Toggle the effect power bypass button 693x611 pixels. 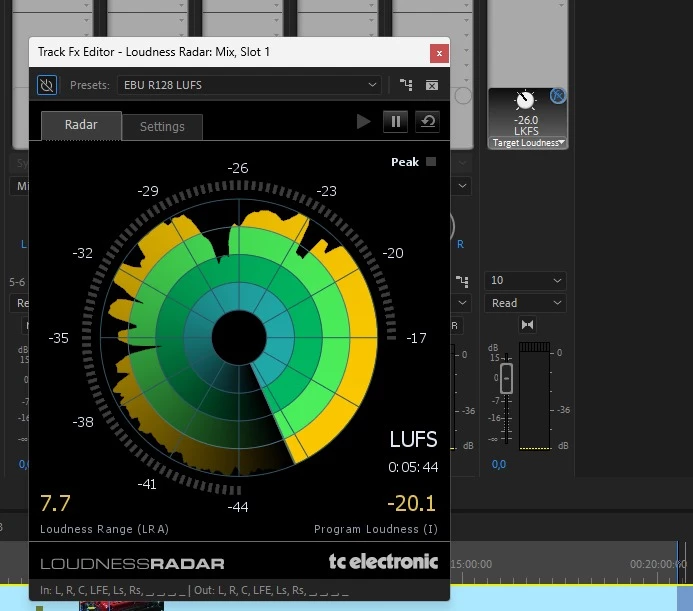tap(47, 85)
